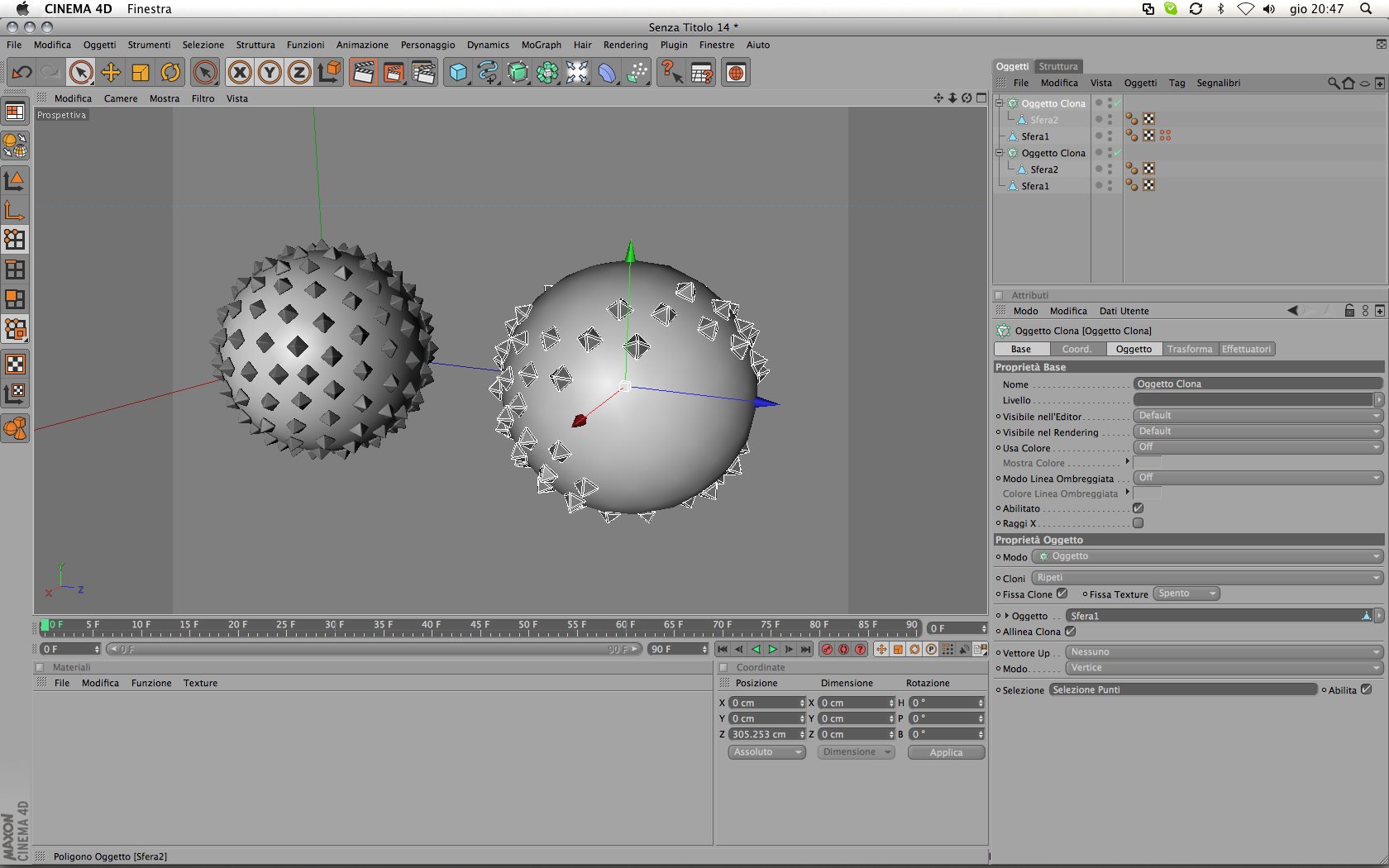The height and width of the screenshot is (868, 1389).
Task: Toggle the Allinea Clona checkbox
Action: tap(1070, 632)
